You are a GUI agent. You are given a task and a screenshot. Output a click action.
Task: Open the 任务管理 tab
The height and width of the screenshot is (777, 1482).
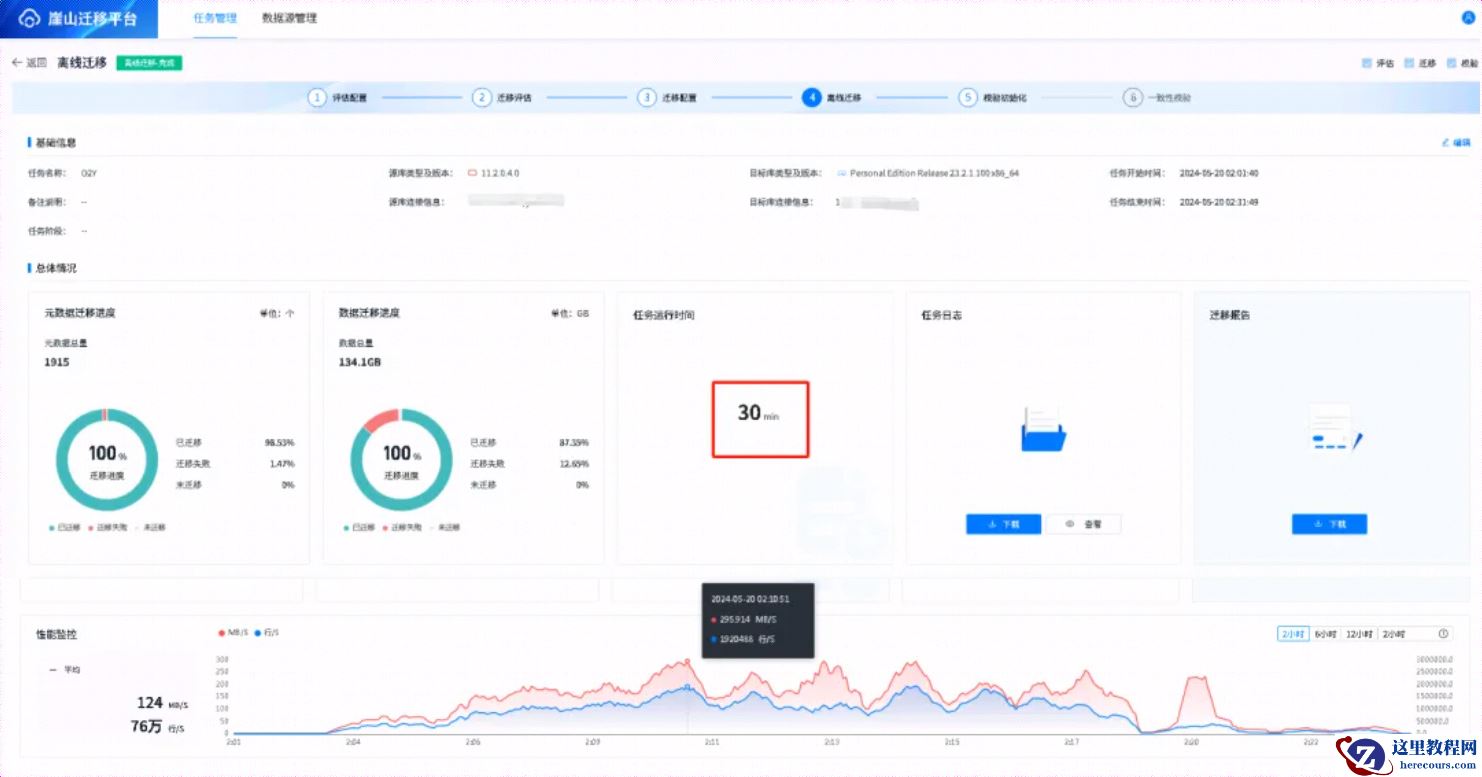tap(215, 18)
